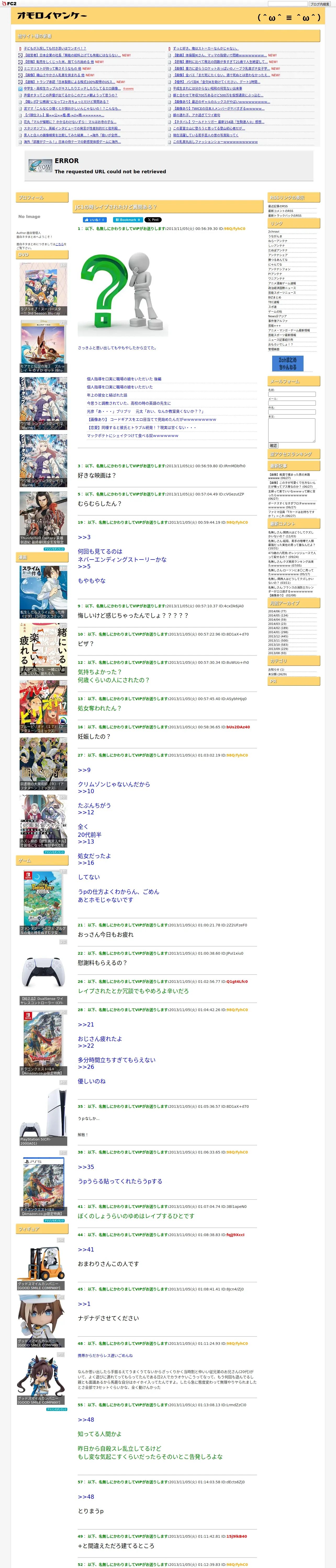Open category 未分類 (2629)
The width and height of the screenshot is (336, 1568).
click(x=277, y=675)
